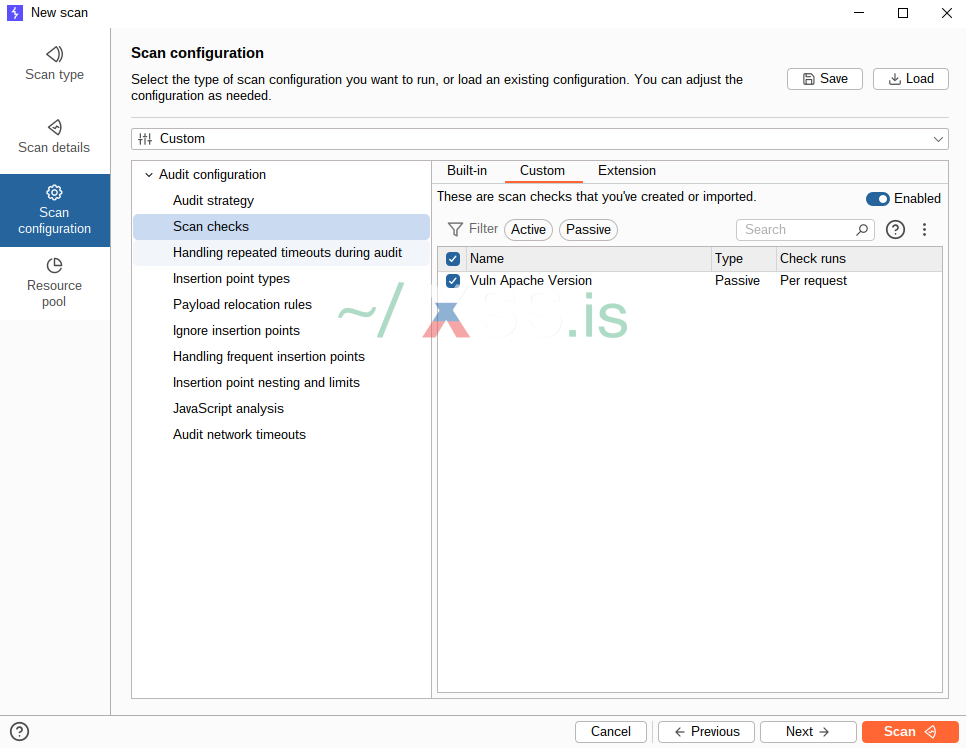966x748 pixels.
Task: Click the Scan configuration gear icon
Action: tap(55, 192)
